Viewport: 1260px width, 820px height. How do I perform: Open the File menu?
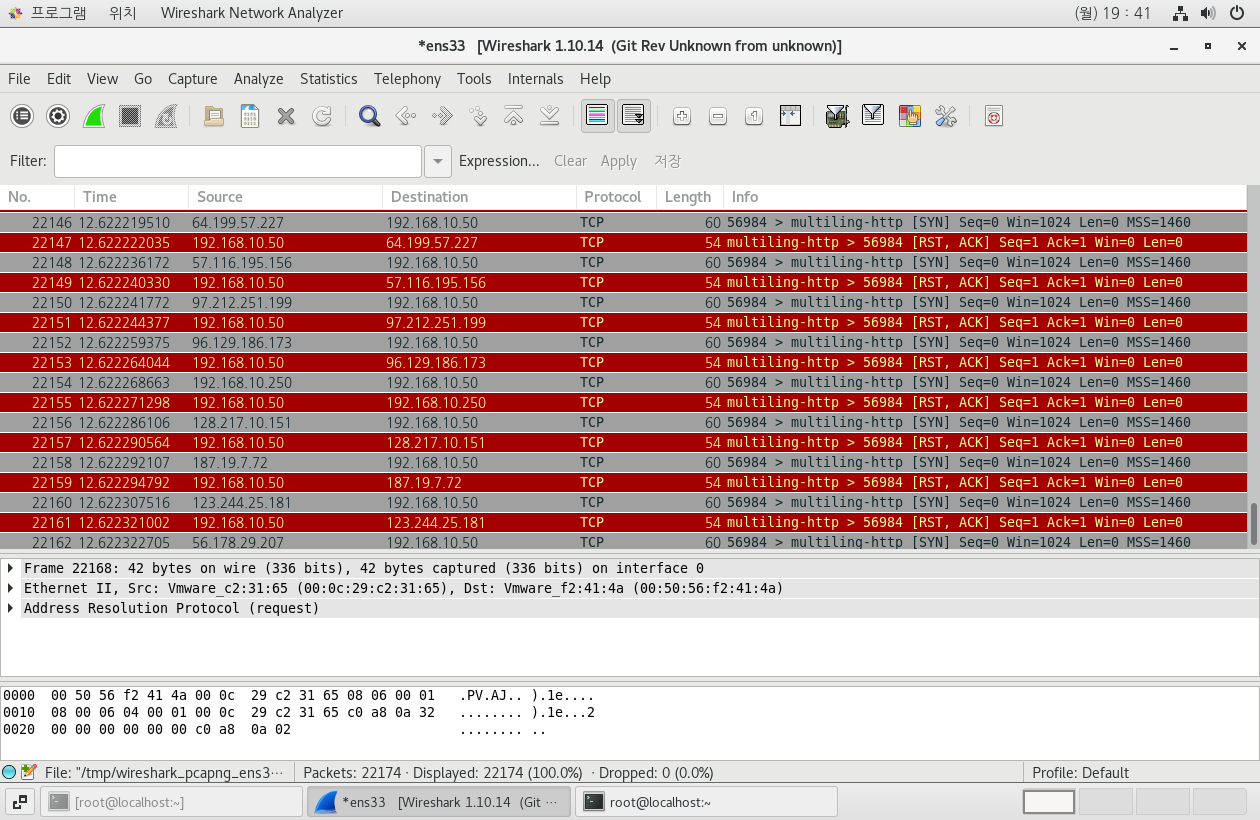pos(19,79)
